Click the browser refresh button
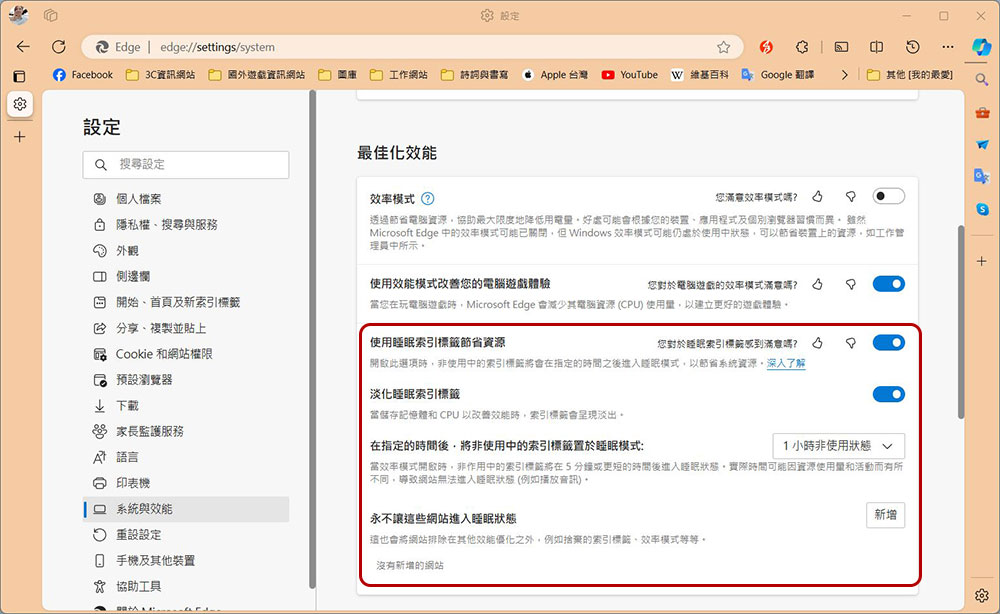Screen dimensions: 1000x614 click(x=58, y=47)
